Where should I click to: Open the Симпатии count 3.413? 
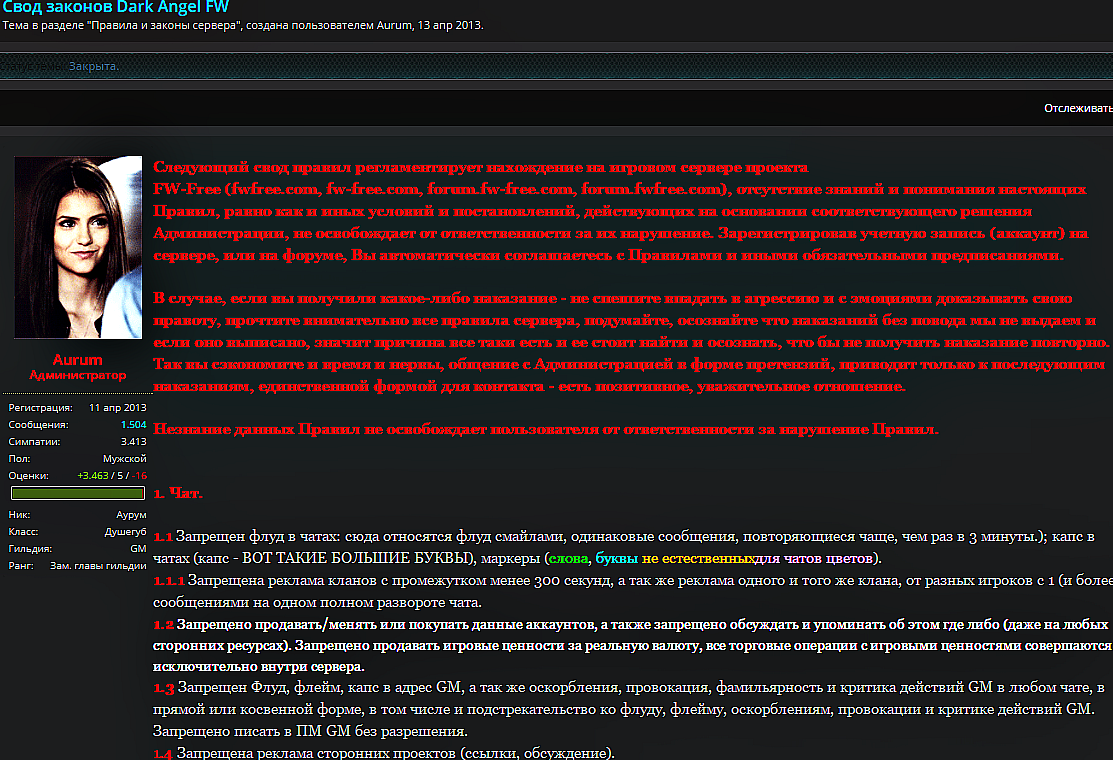pyautogui.click(x=133, y=441)
